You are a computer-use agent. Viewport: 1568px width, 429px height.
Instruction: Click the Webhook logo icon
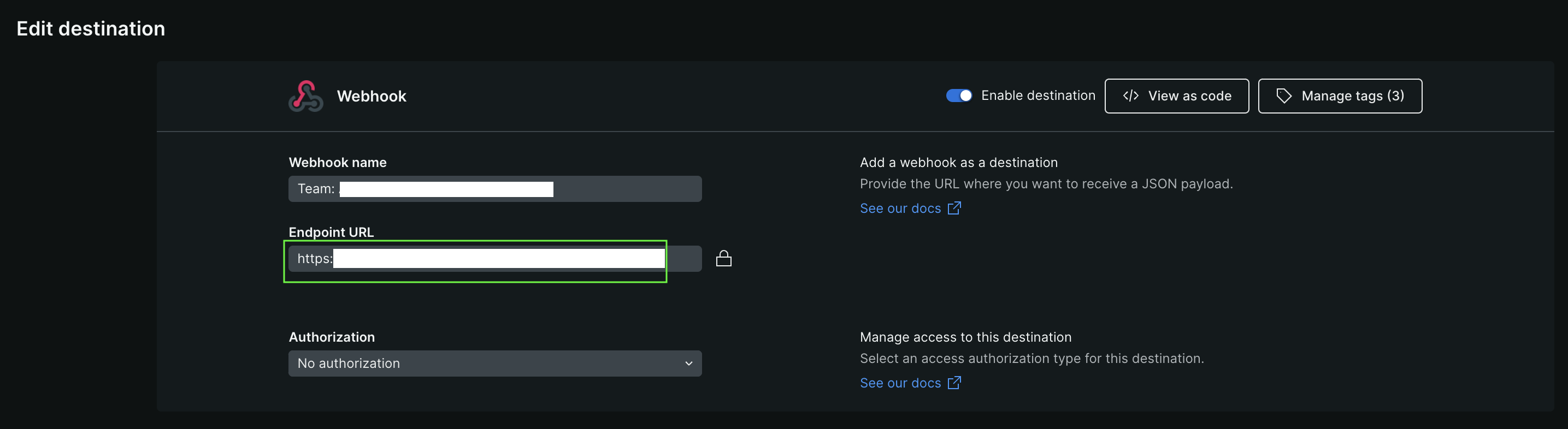[x=305, y=96]
